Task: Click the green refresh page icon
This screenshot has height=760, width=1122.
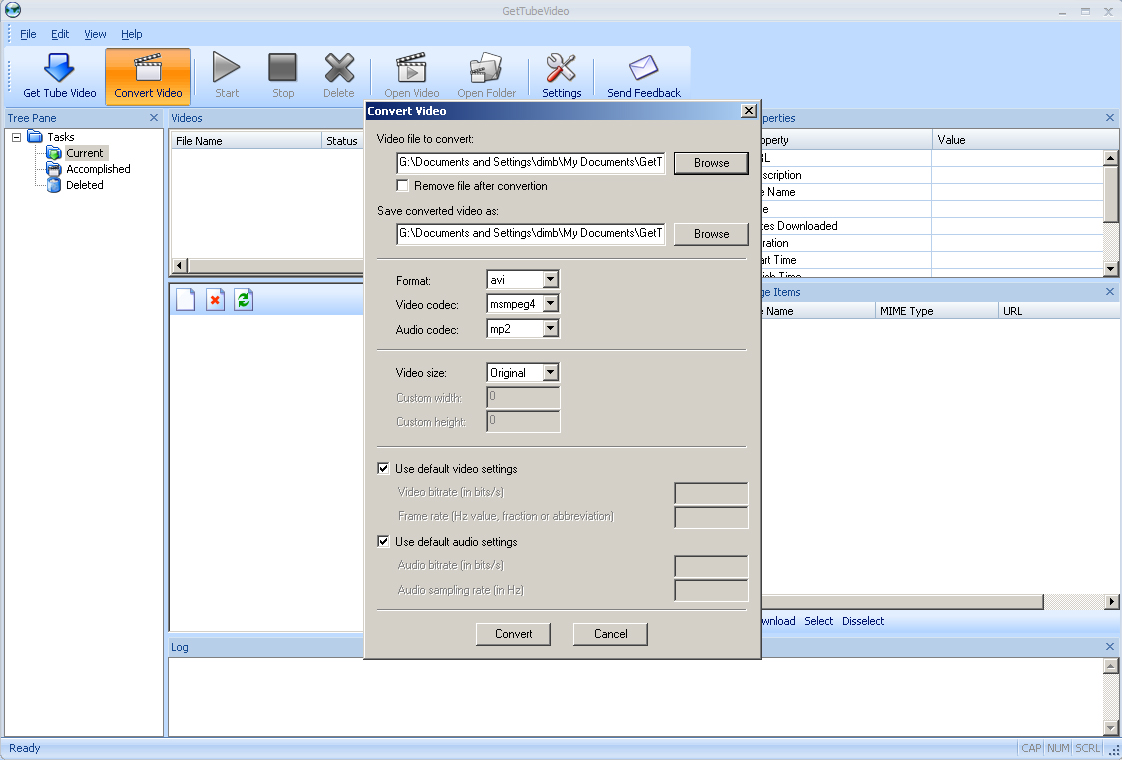Action: [x=243, y=300]
